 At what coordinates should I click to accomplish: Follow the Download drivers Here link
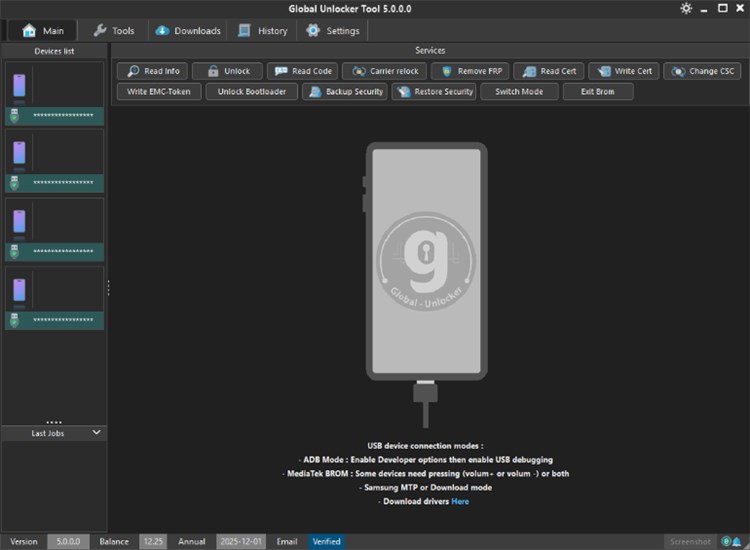[x=460, y=501]
